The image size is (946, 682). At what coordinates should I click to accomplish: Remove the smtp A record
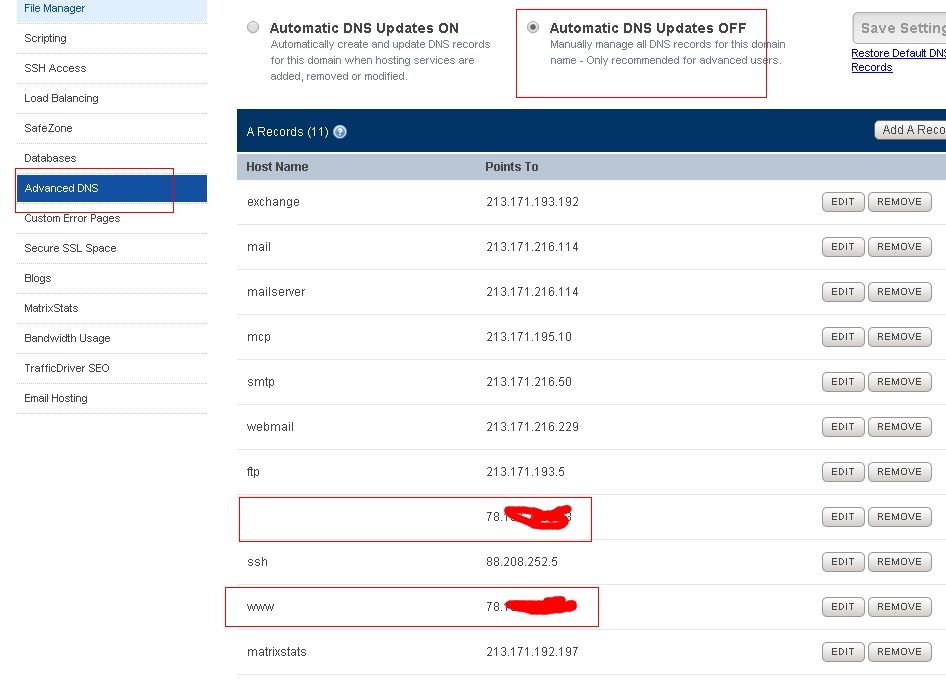coord(900,382)
